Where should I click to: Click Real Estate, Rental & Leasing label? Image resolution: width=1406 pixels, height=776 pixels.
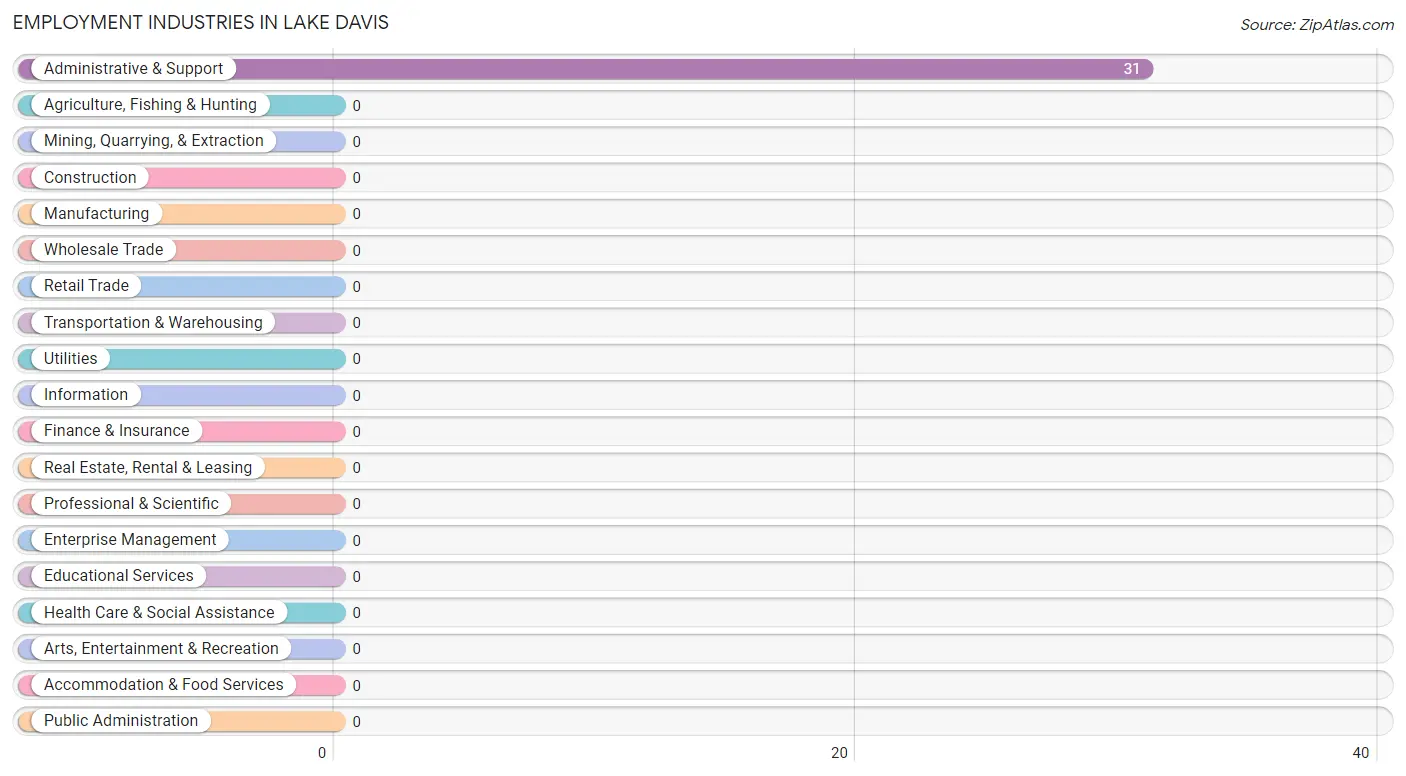(148, 468)
